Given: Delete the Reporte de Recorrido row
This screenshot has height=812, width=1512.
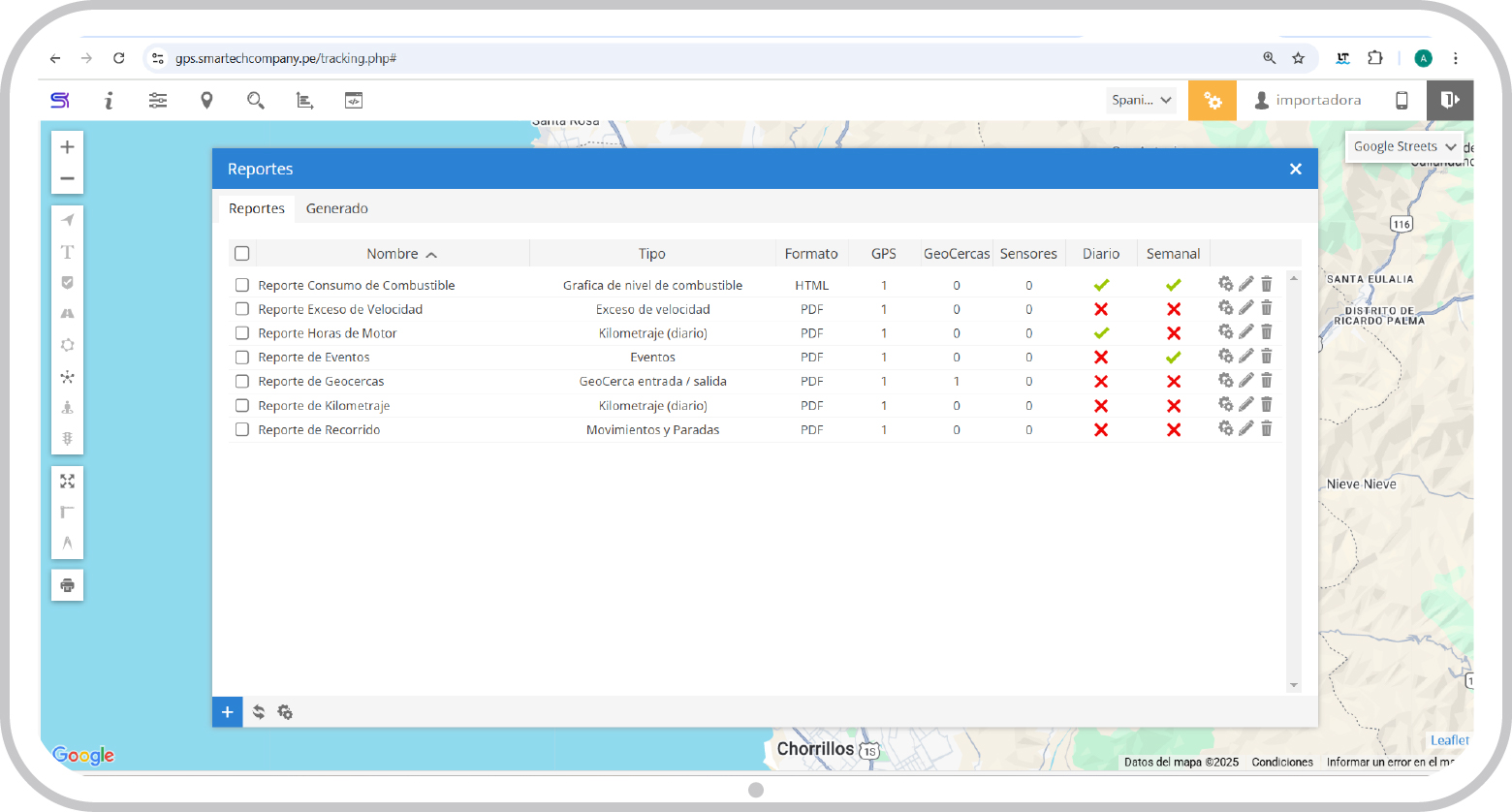Looking at the screenshot, I should (1266, 429).
